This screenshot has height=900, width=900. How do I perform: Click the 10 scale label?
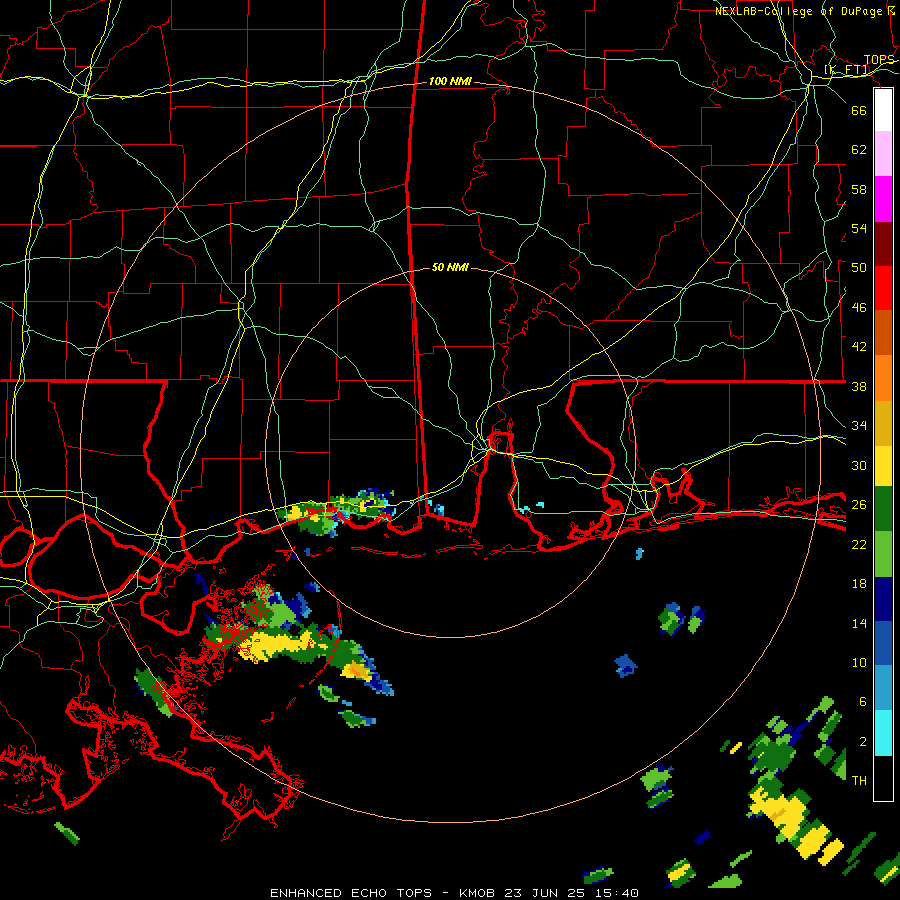[x=859, y=663]
